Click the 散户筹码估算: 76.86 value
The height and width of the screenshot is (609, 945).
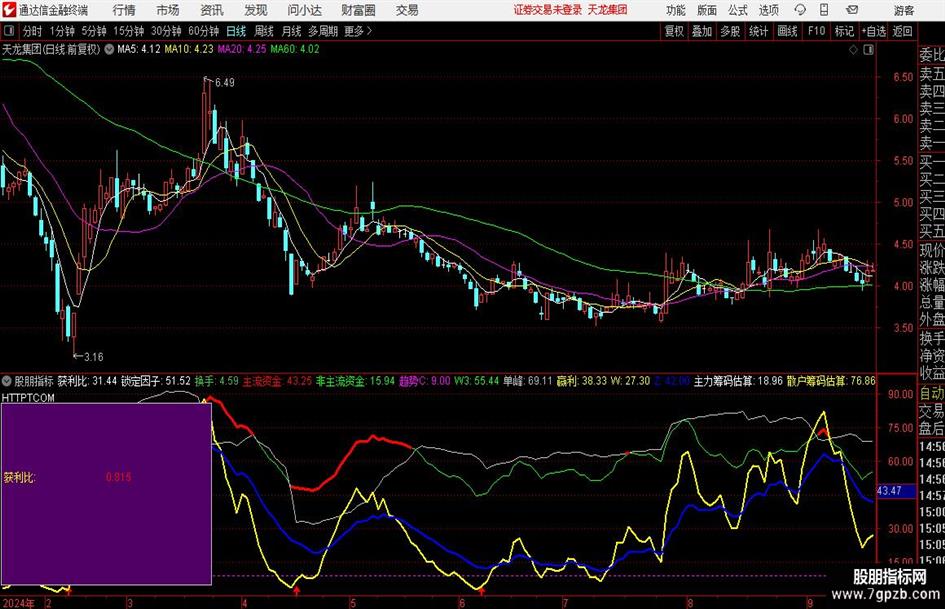pos(831,381)
